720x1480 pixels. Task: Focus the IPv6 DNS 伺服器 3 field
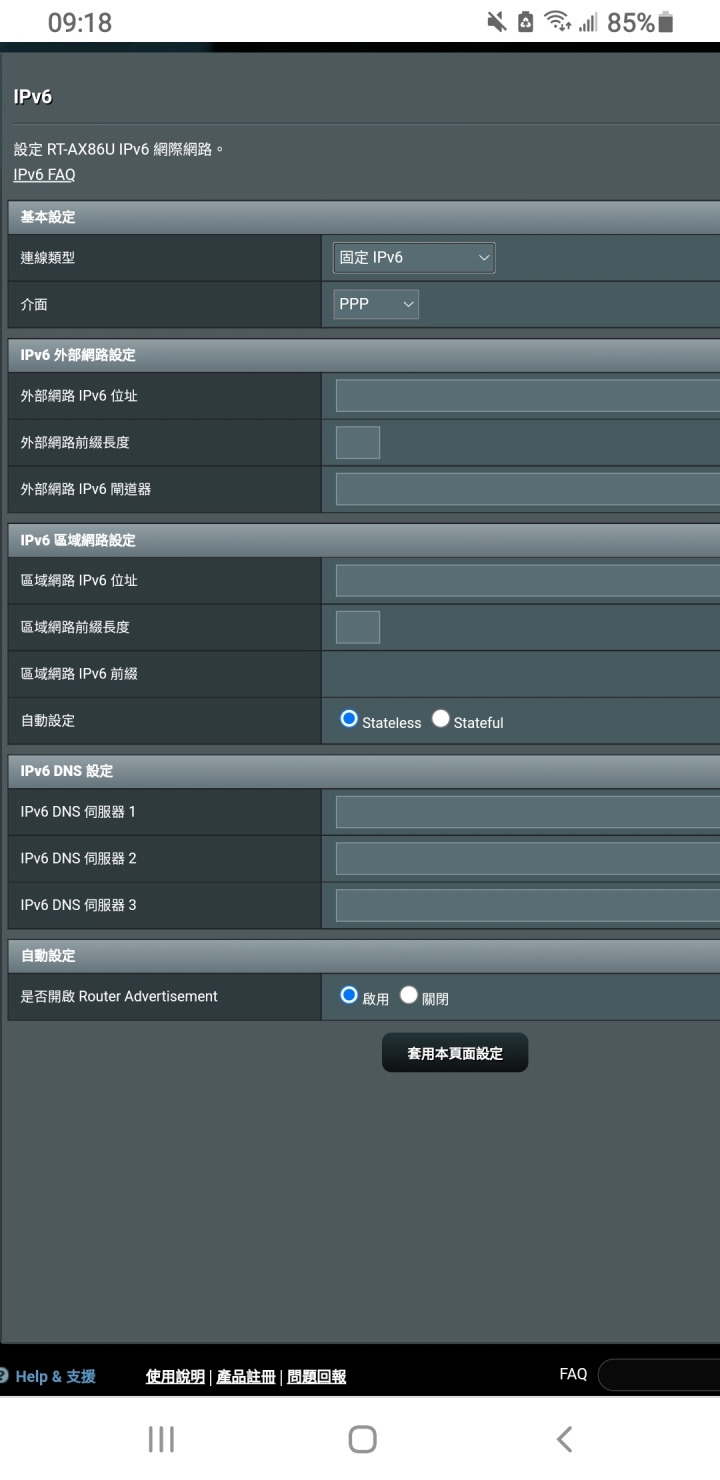tap(528, 905)
